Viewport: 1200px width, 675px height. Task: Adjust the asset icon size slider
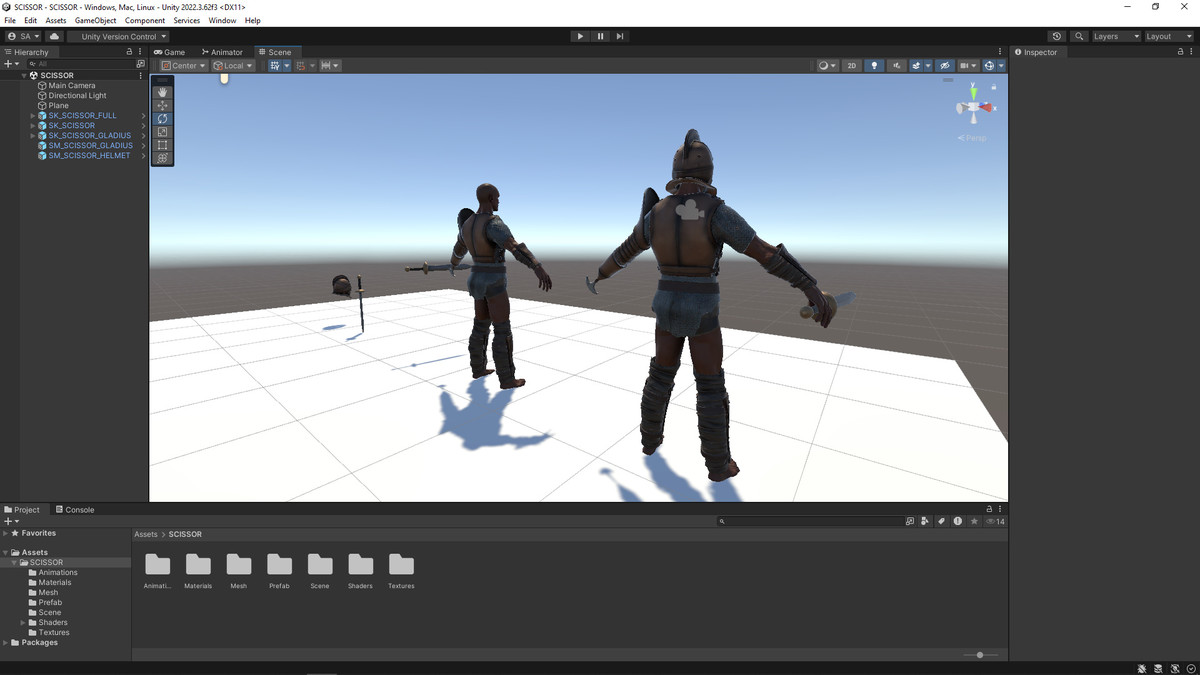coord(979,655)
